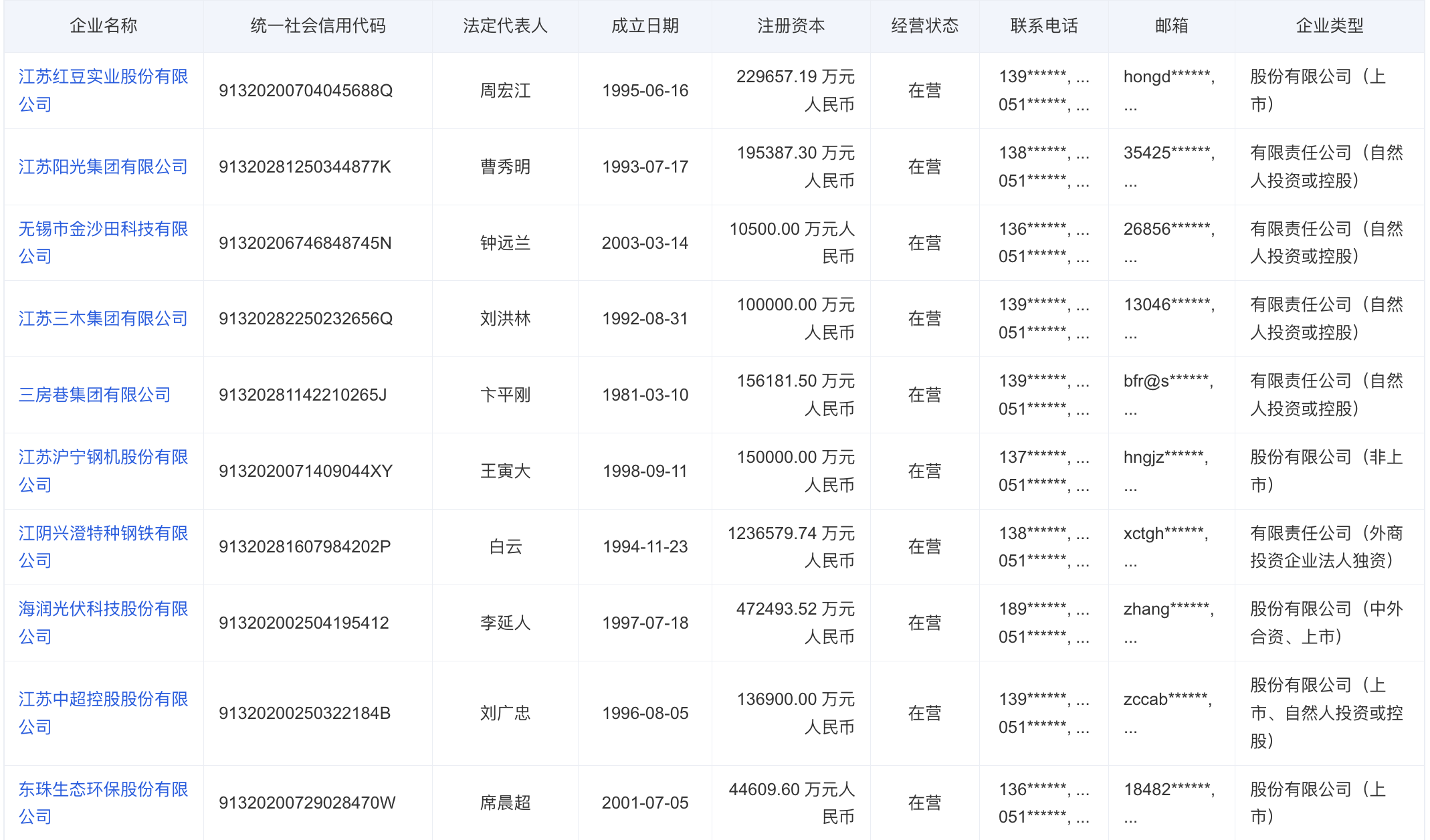The width and height of the screenshot is (1430, 840).
Task: Click founding date 1998-09-11
Action: point(645,471)
